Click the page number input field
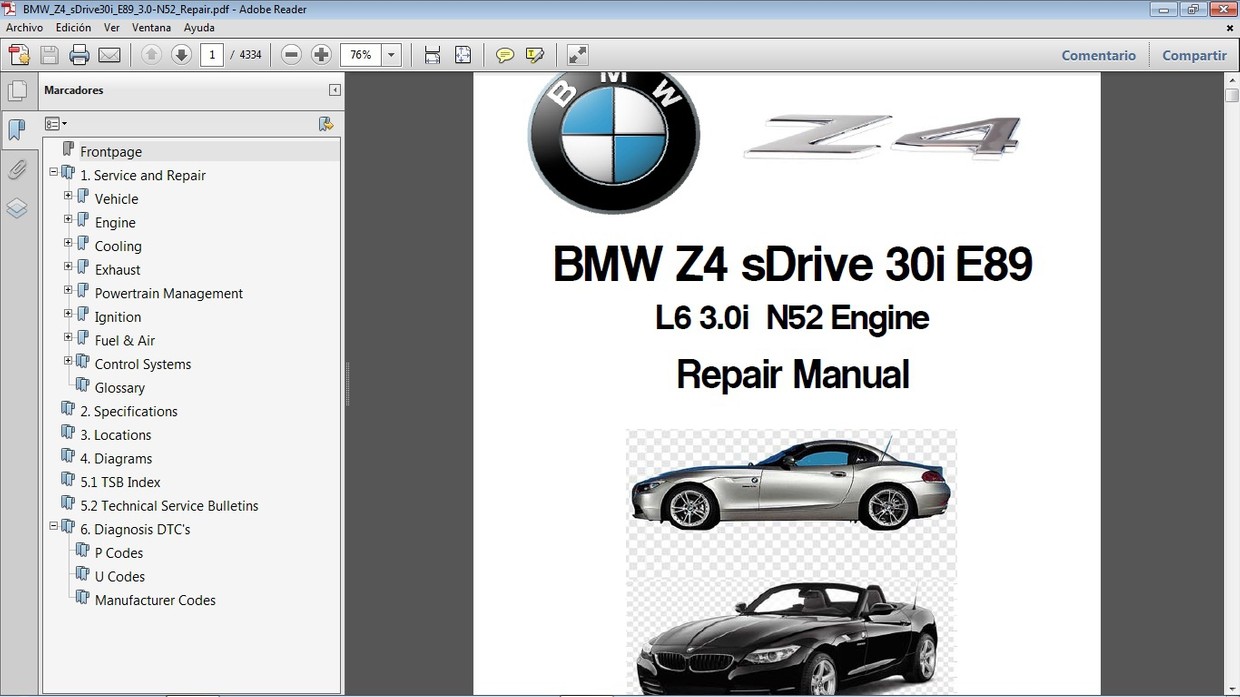This screenshot has width=1240, height=697. tap(211, 54)
